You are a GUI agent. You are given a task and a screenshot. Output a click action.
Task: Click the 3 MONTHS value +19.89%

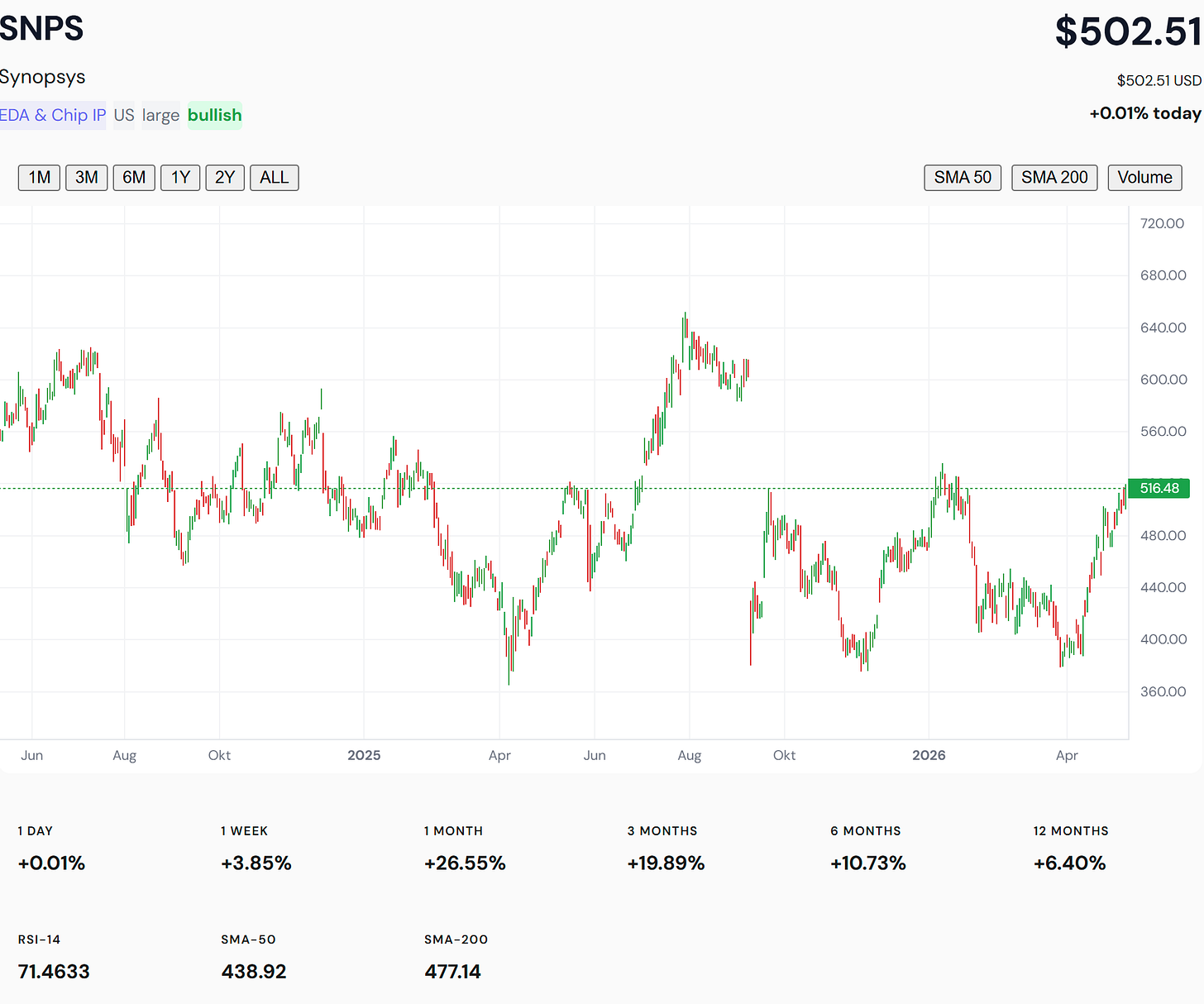tap(666, 863)
